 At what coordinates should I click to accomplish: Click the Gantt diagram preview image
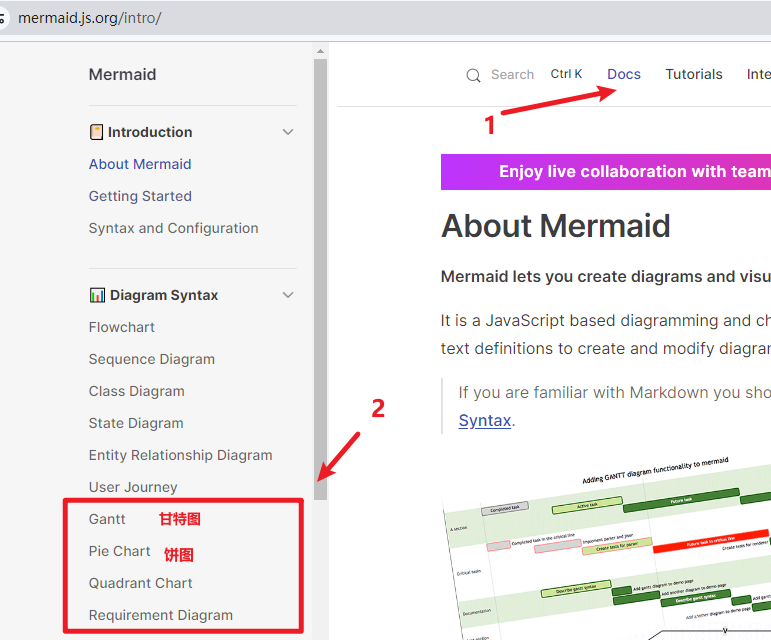tap(607, 546)
